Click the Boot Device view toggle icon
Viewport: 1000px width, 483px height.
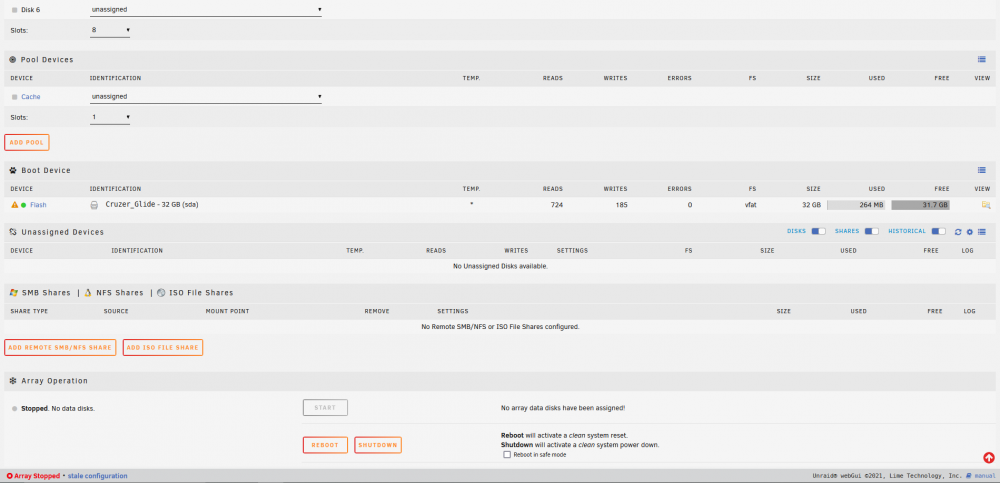pos(982,170)
